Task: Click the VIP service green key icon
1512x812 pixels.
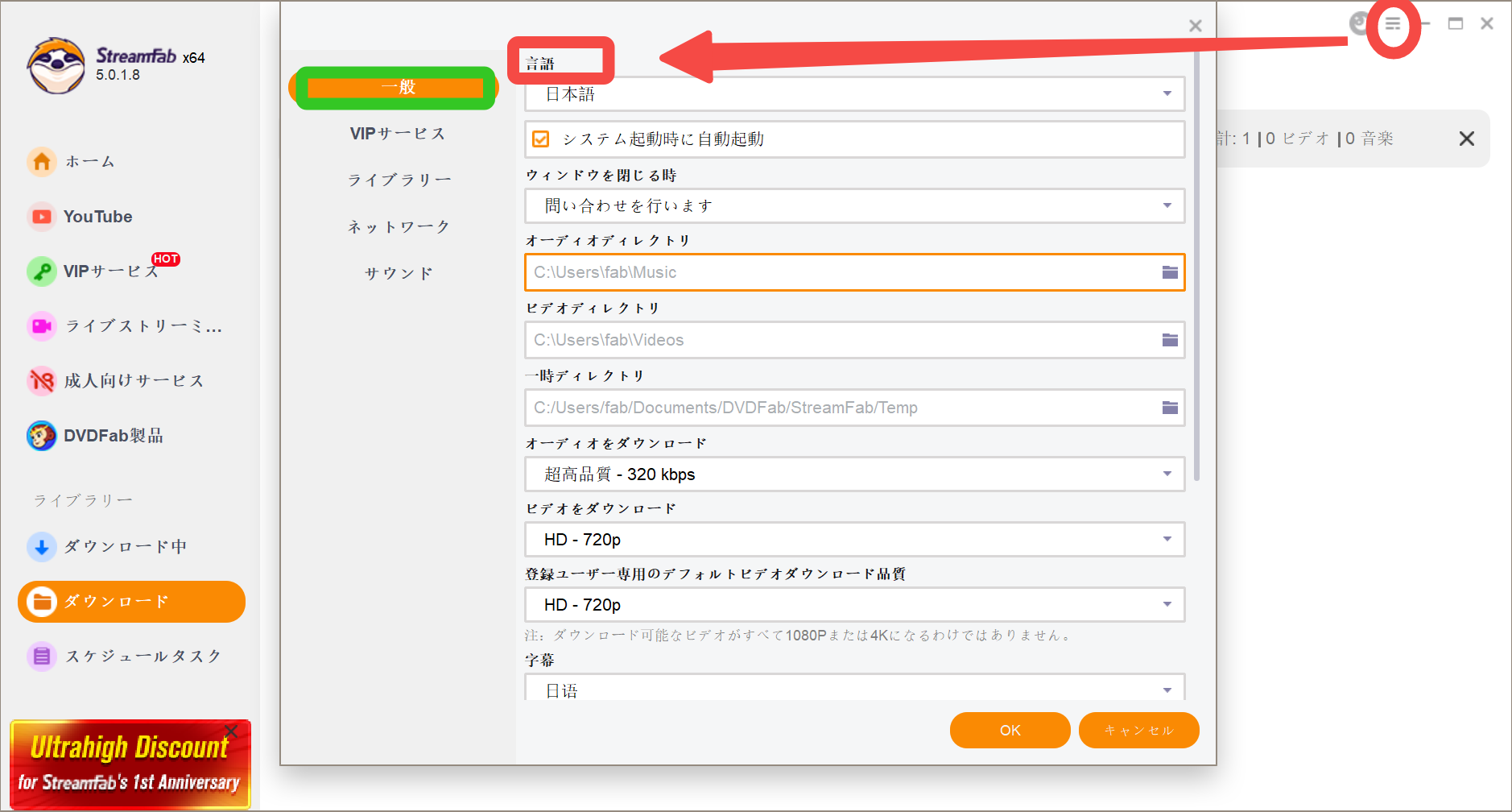Action: tap(42, 271)
